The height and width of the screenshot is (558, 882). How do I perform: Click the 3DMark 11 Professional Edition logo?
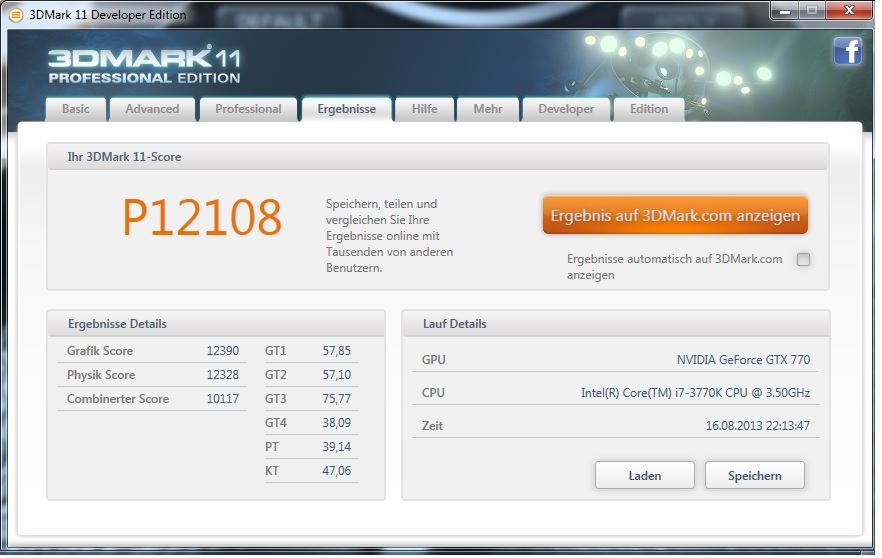point(145,66)
